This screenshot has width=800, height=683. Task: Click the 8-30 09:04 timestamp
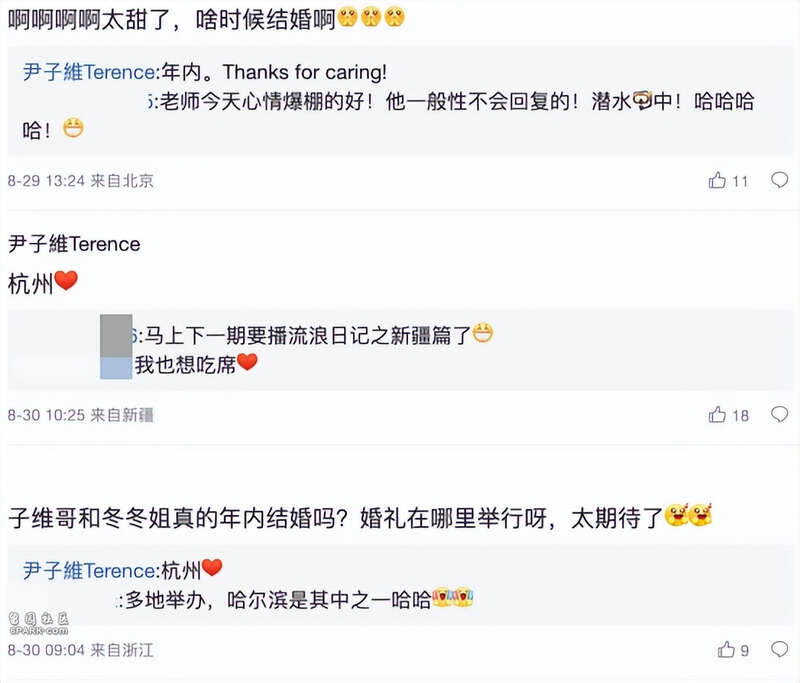pos(46,650)
